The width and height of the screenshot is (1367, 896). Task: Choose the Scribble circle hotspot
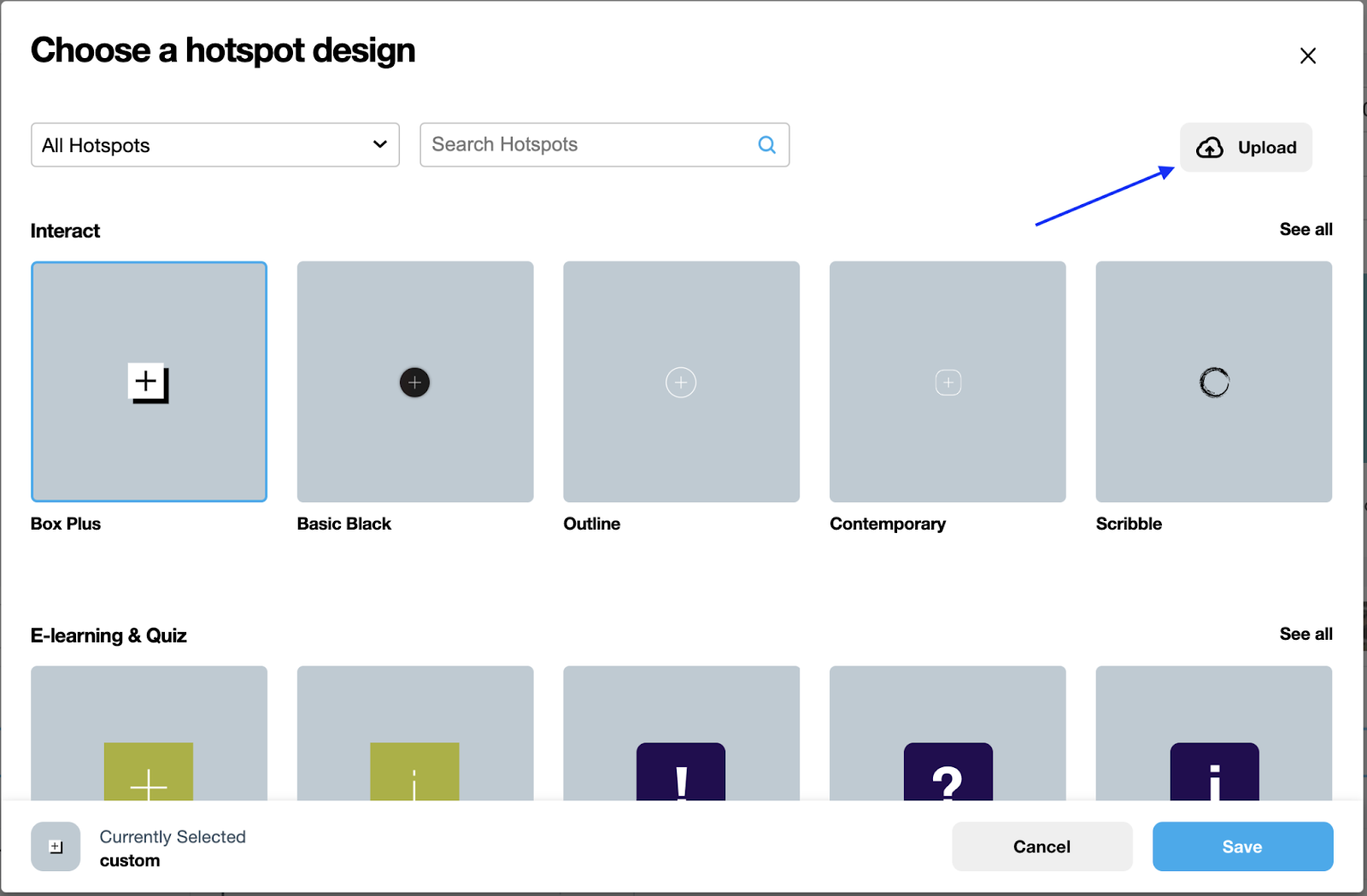[1213, 382]
